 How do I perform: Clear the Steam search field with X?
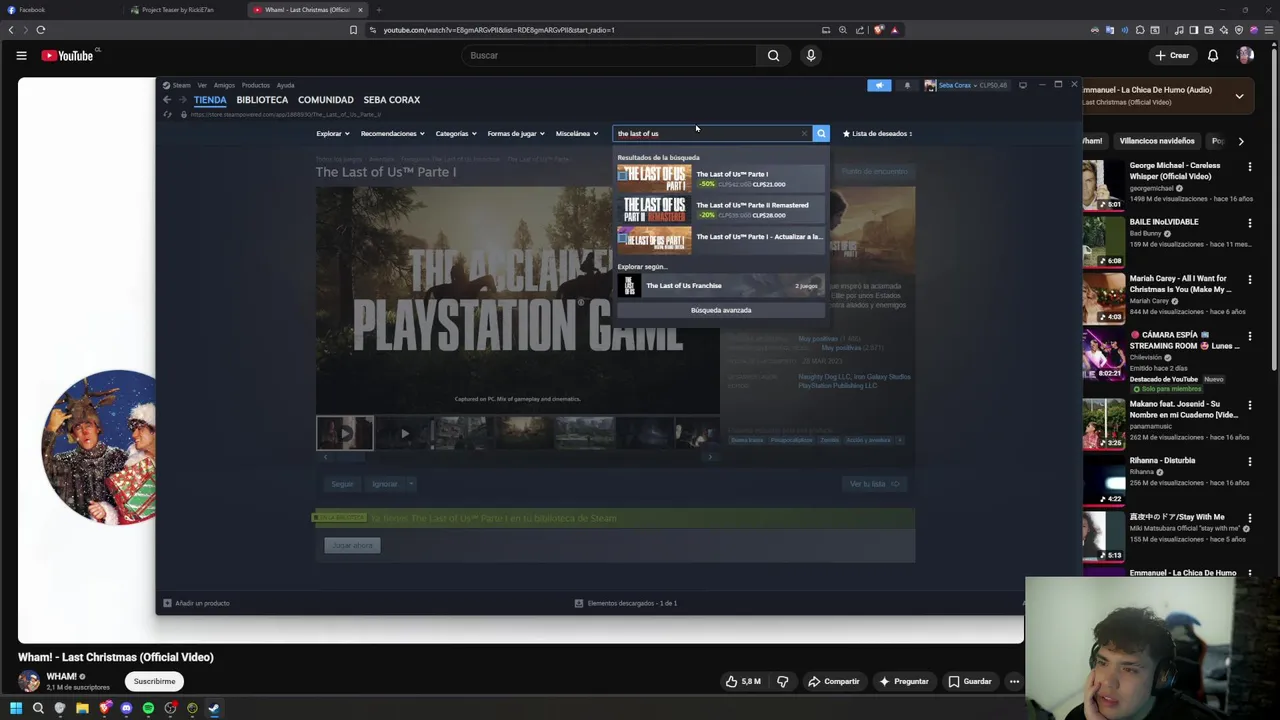[804, 133]
